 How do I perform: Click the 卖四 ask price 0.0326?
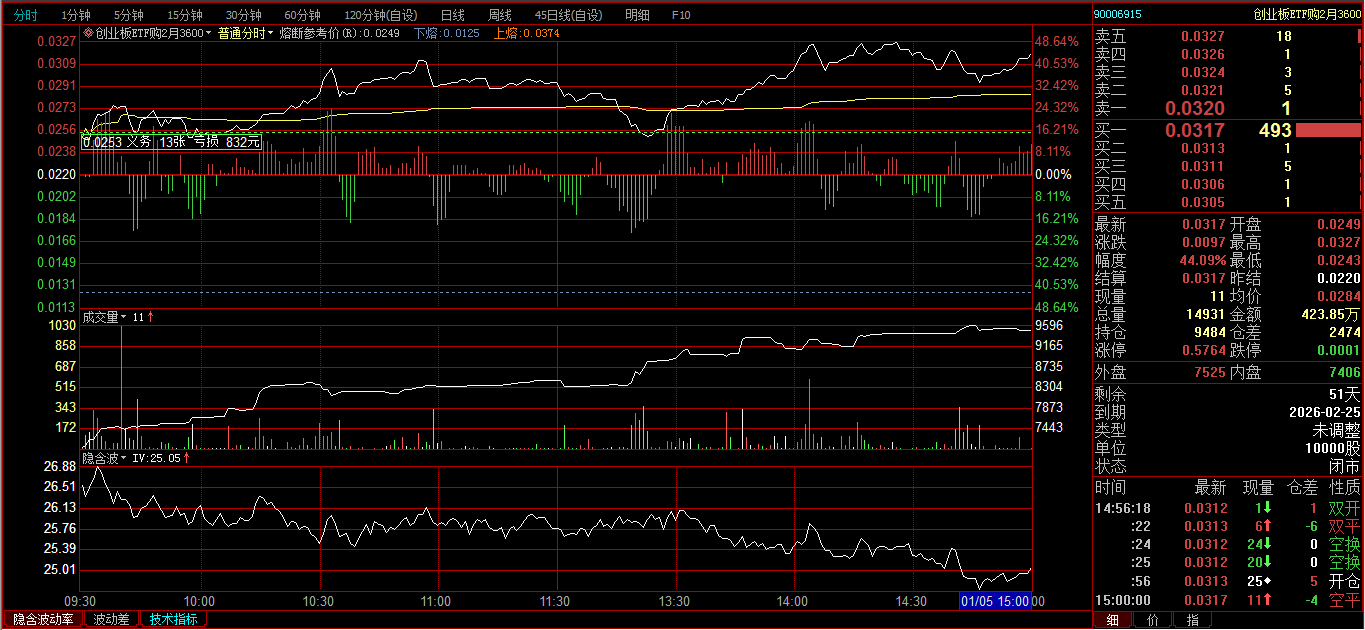point(1202,54)
